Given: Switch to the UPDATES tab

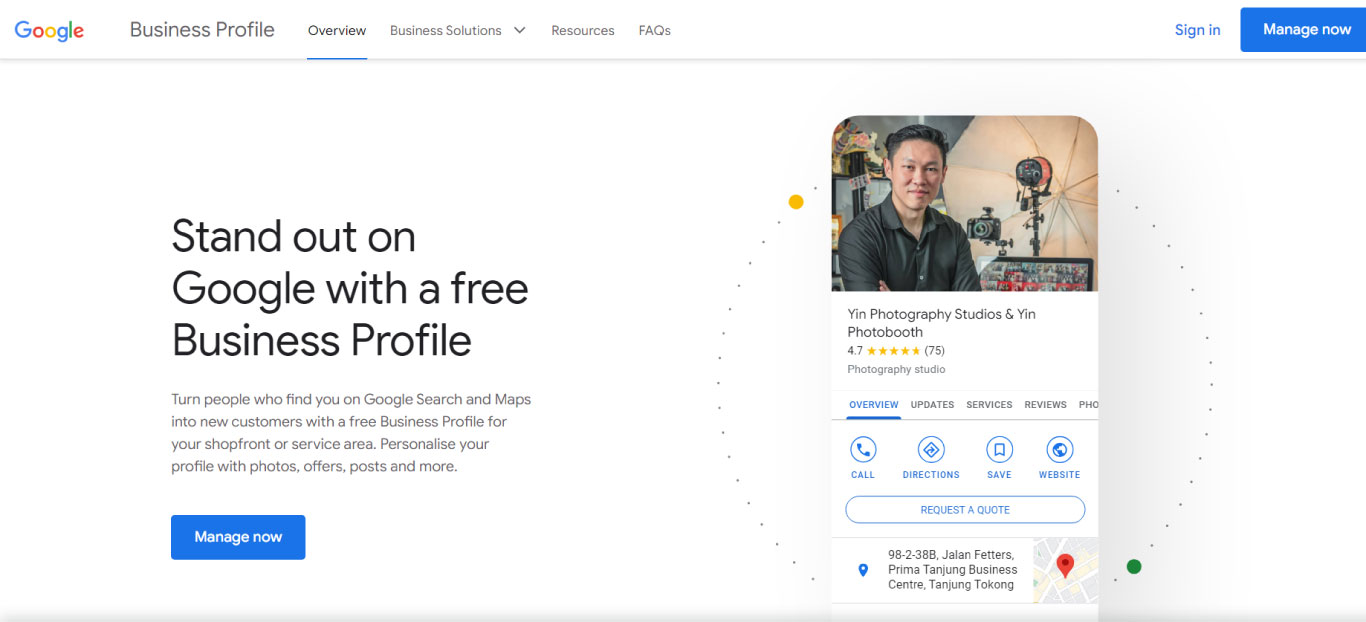Looking at the screenshot, I should click(x=932, y=405).
